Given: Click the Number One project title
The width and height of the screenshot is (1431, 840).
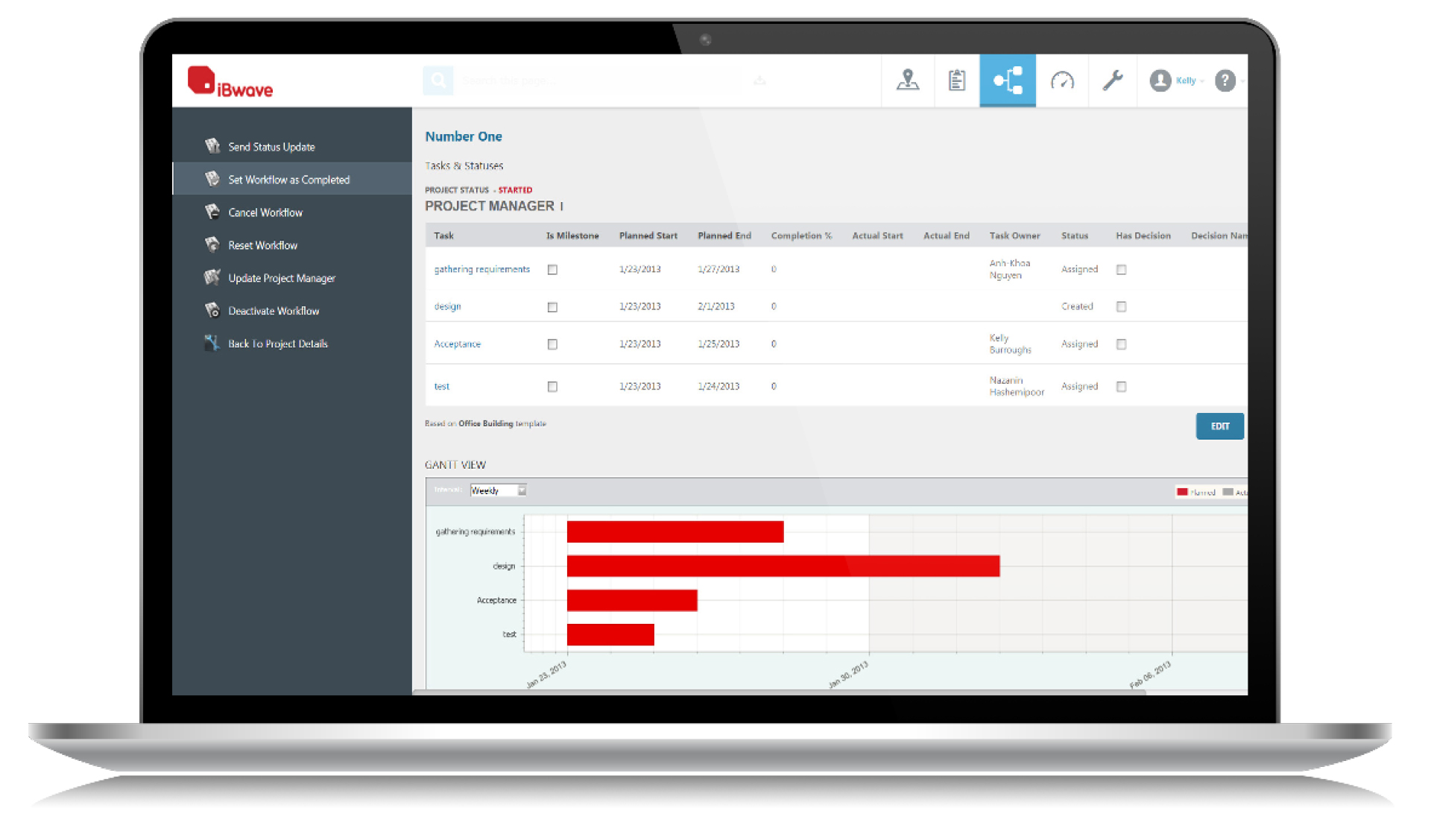Looking at the screenshot, I should (464, 136).
